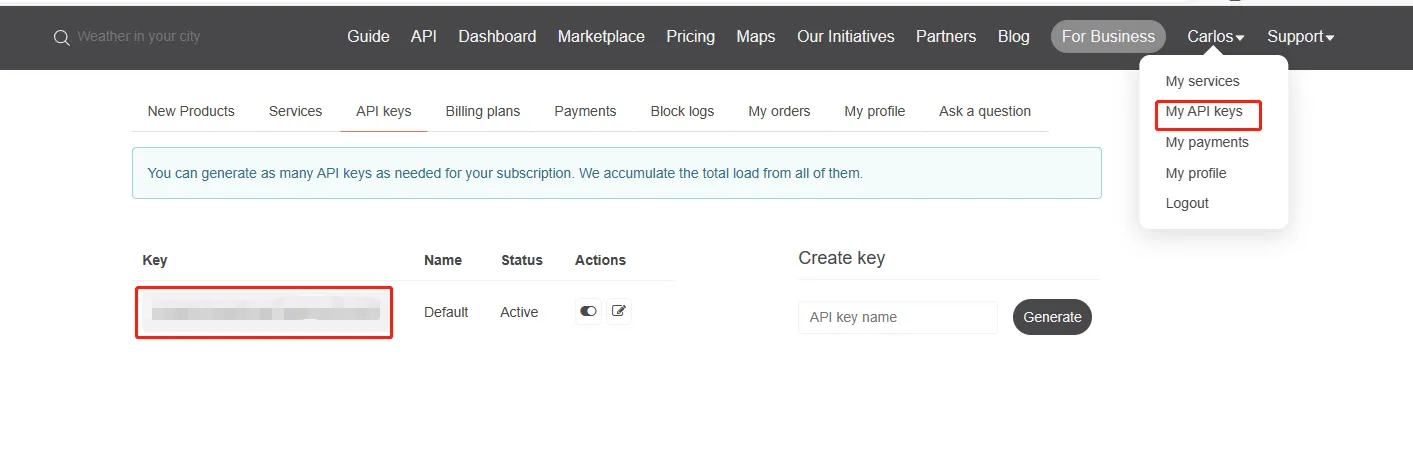Expand the Support dropdown menu
This screenshot has width=1413, height=474.
(1300, 36)
